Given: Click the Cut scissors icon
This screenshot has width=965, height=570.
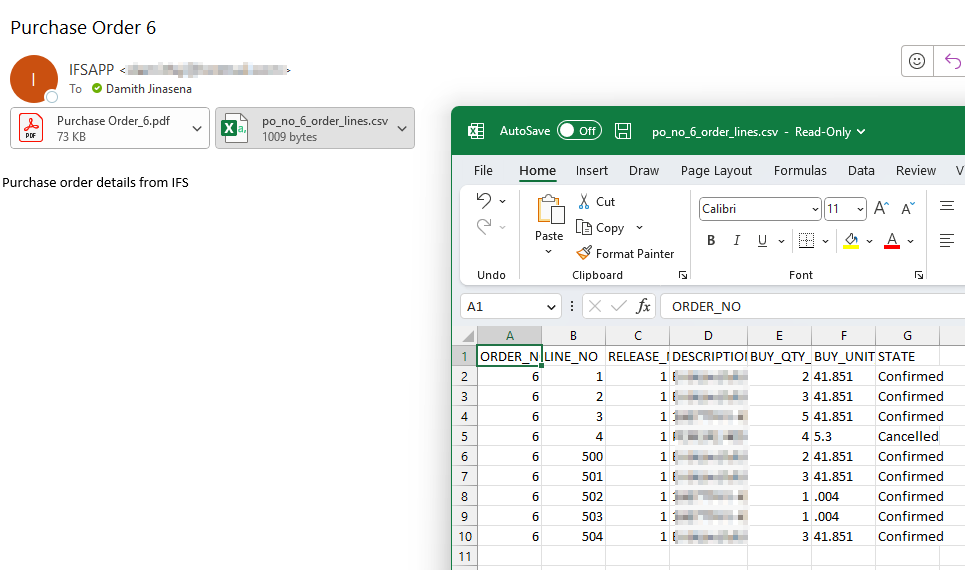Looking at the screenshot, I should (585, 202).
